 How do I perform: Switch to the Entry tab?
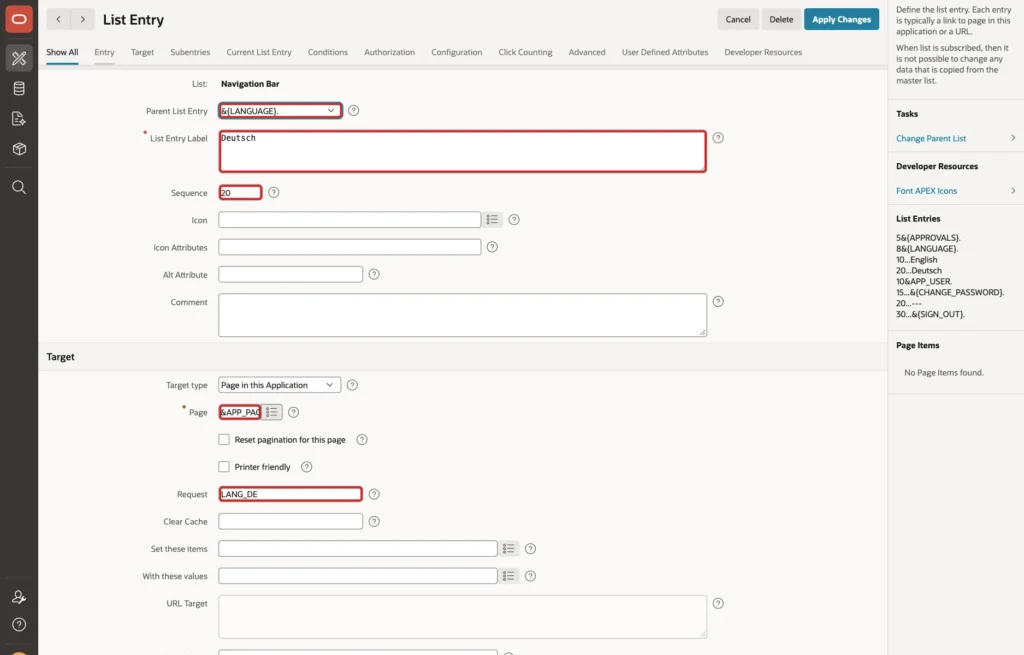point(104,52)
